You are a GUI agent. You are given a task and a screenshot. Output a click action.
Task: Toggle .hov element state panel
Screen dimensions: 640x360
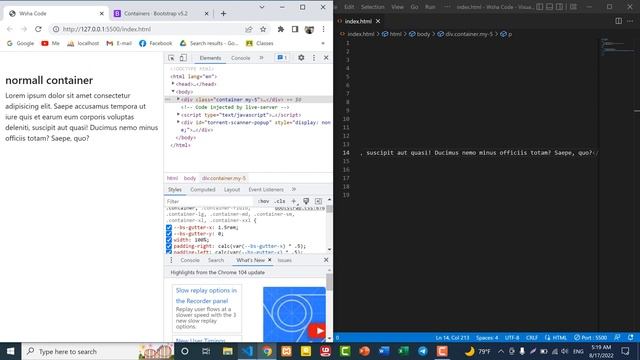click(x=263, y=201)
